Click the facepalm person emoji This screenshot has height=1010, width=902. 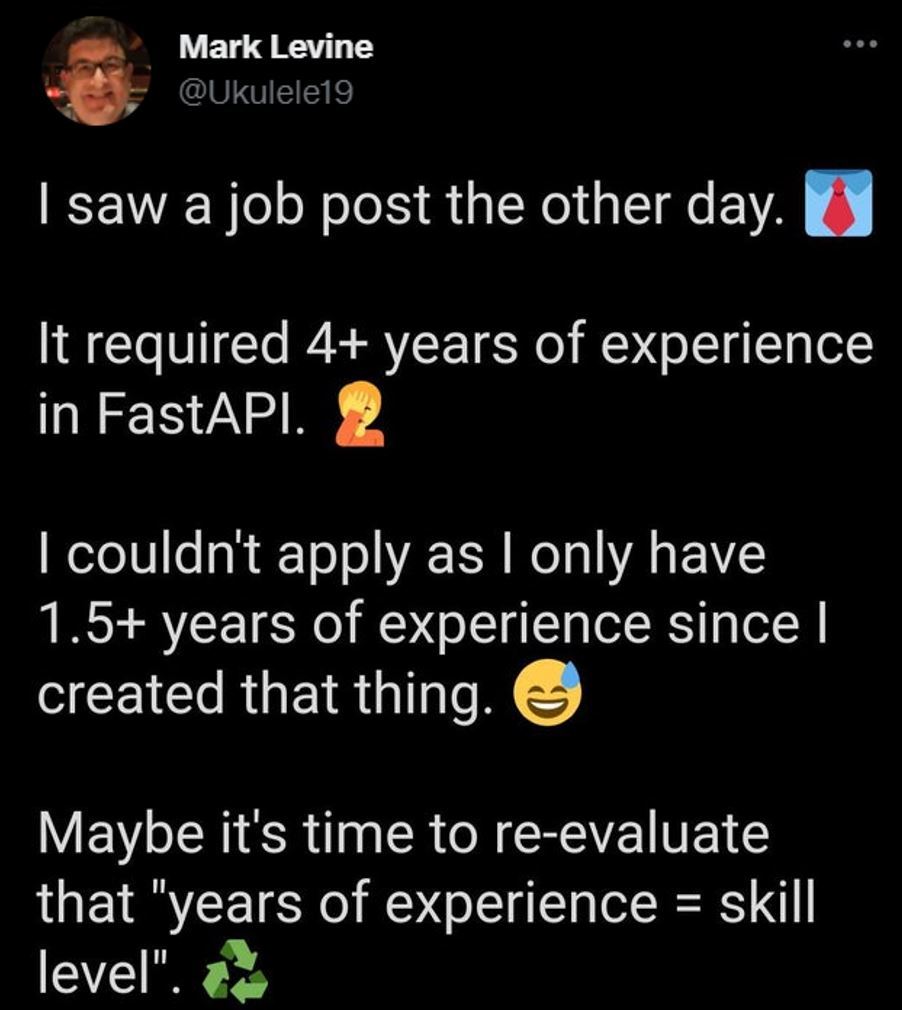[359, 414]
